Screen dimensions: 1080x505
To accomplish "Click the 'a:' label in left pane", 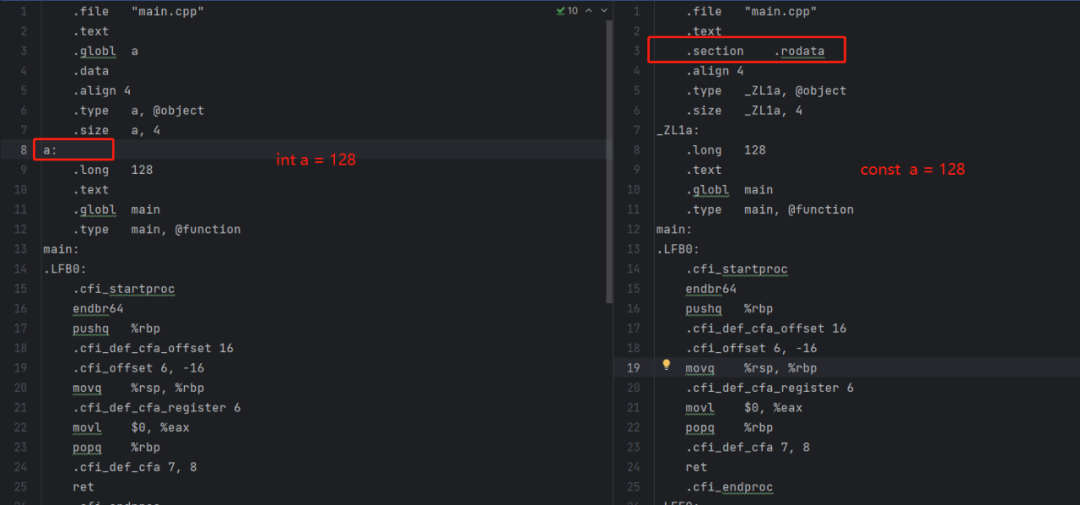I will click(x=50, y=150).
